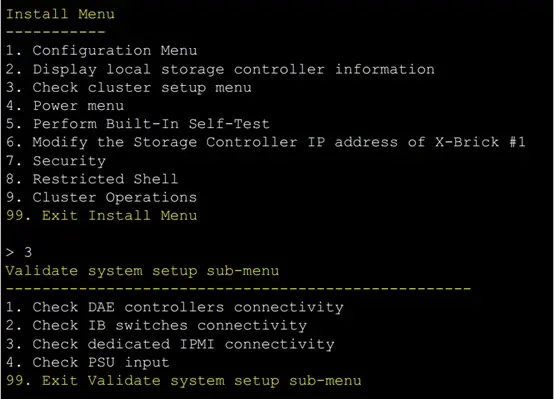
Task: Click the Security menu entry
Action: tap(56, 161)
